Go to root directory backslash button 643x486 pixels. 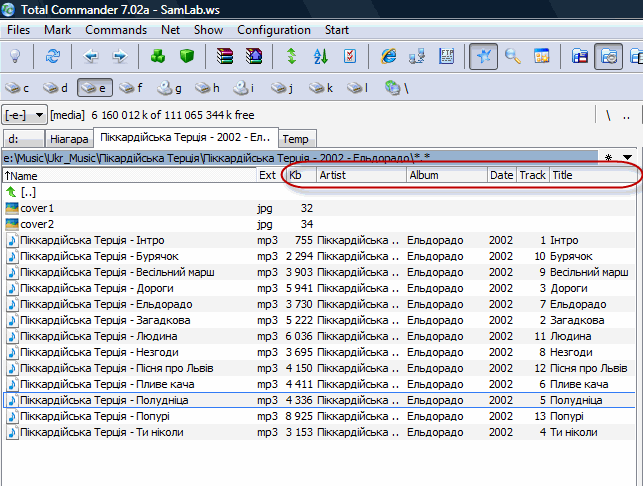click(608, 116)
